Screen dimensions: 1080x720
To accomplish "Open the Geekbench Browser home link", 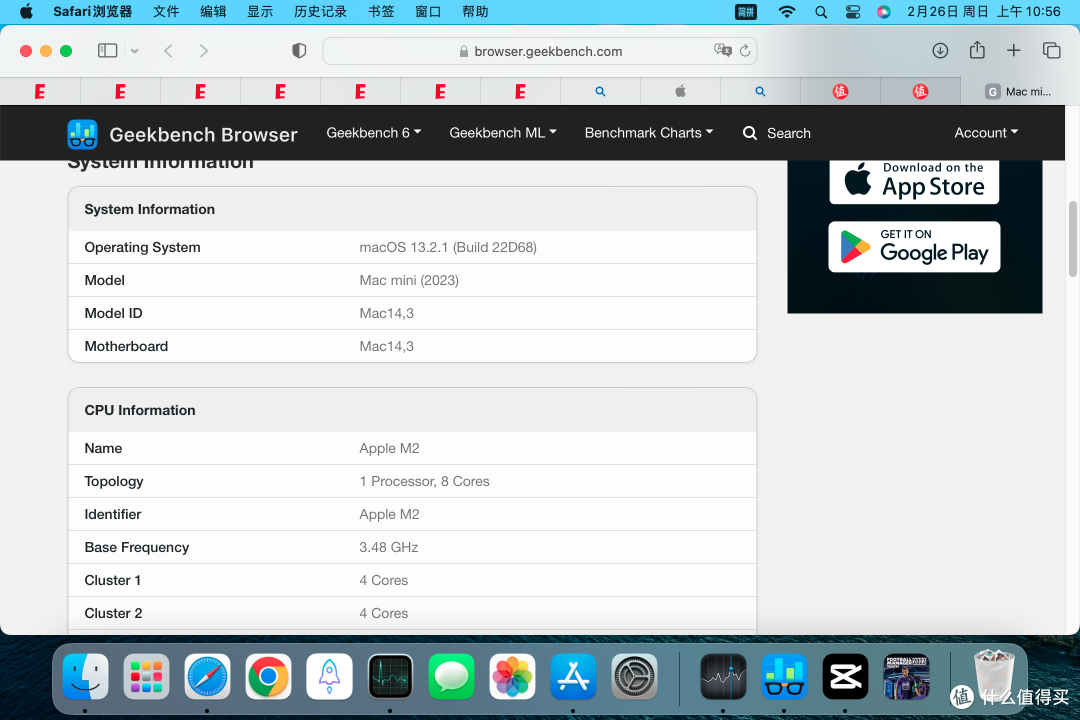I will [x=203, y=134].
